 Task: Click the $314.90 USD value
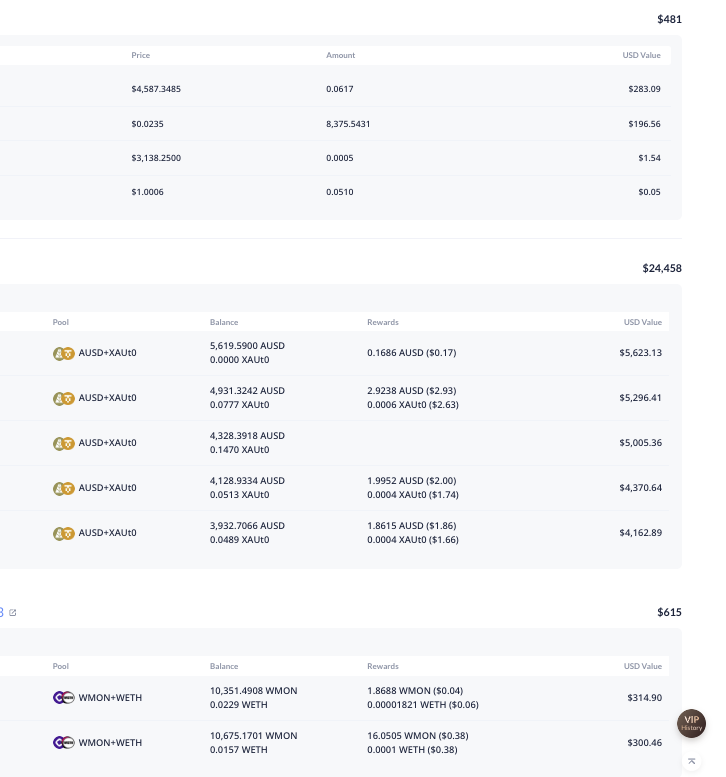pyautogui.click(x=644, y=698)
